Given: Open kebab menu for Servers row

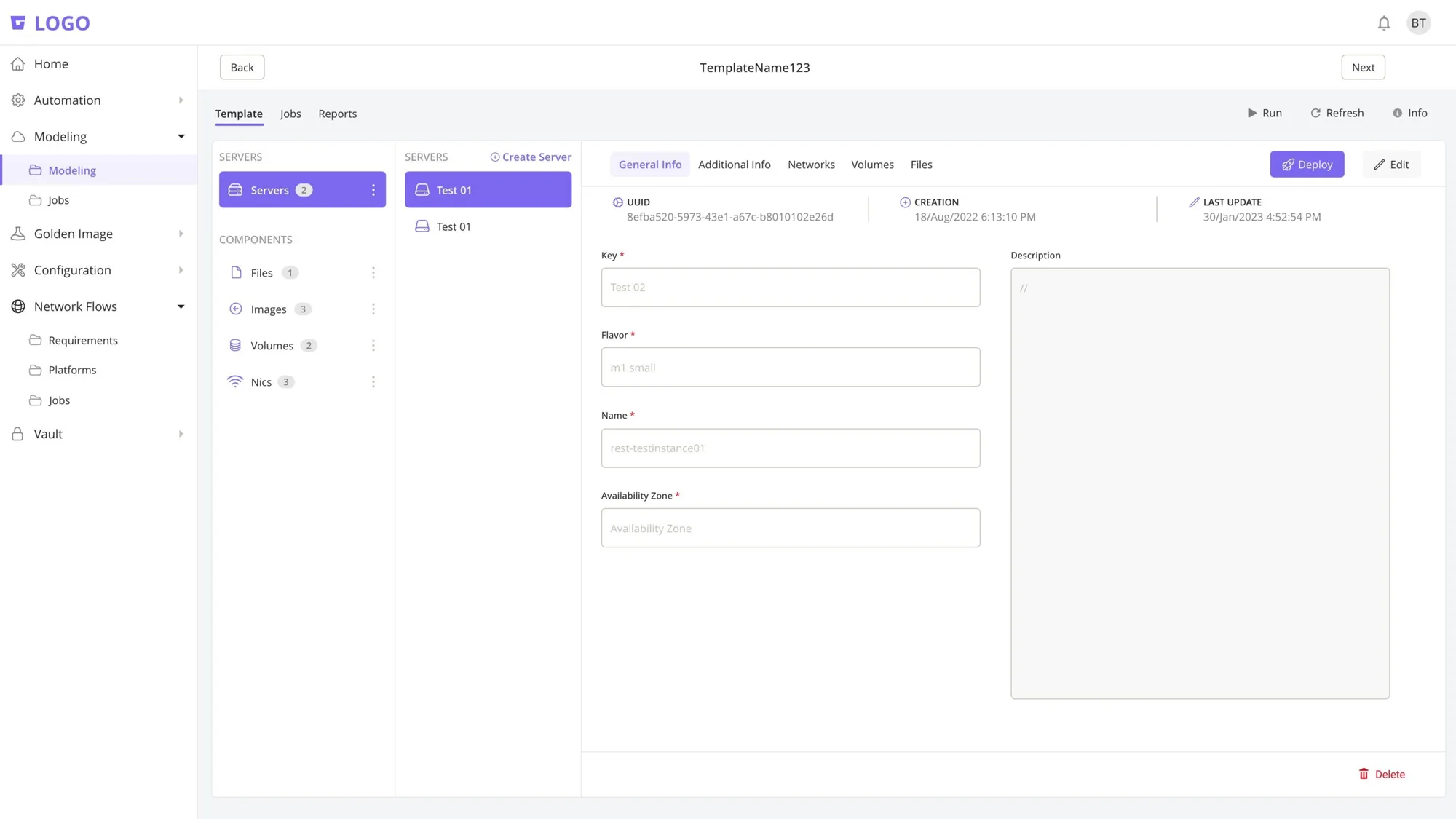Looking at the screenshot, I should click(373, 190).
